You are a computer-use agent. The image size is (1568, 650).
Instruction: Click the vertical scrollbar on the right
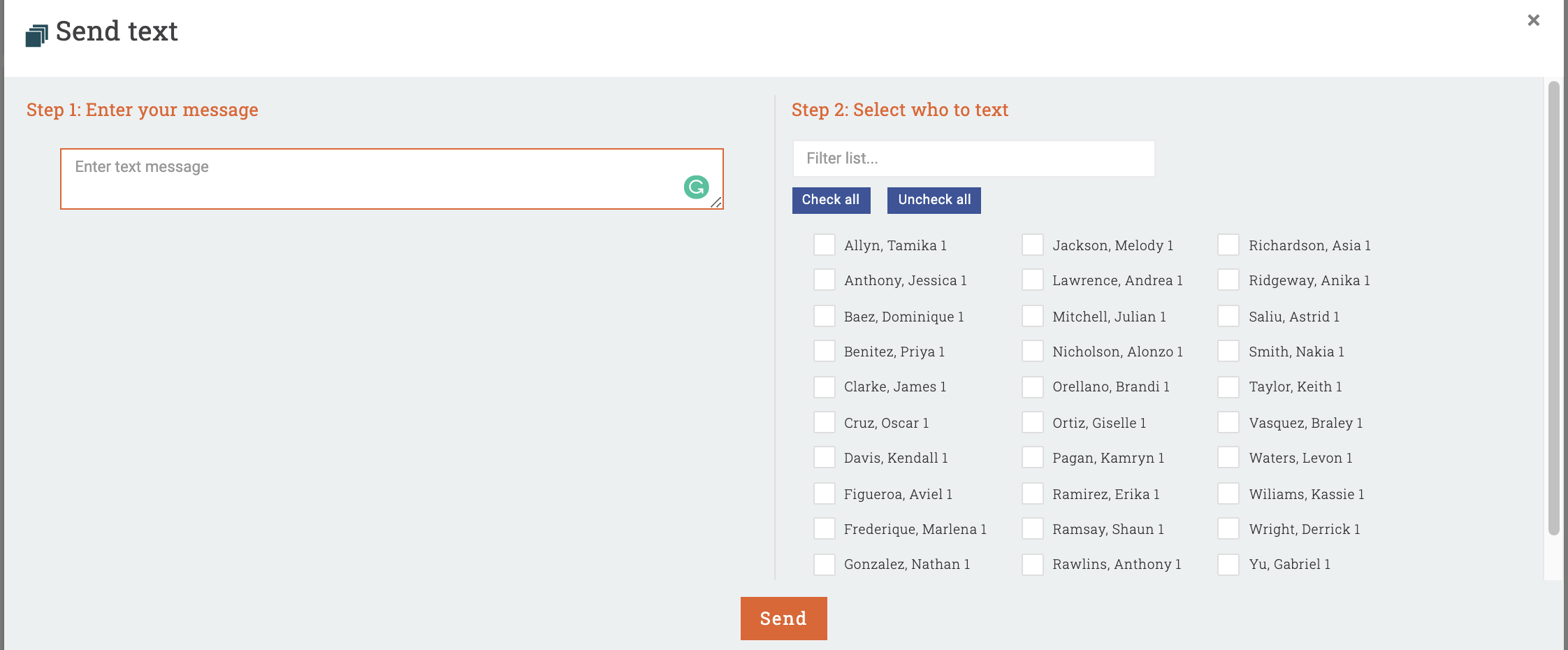click(x=1553, y=308)
